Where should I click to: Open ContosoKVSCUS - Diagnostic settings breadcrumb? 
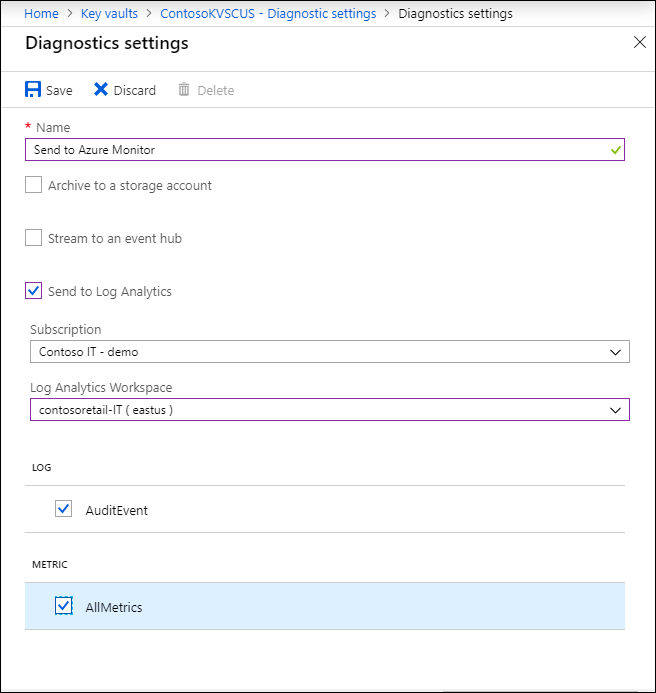[268, 14]
